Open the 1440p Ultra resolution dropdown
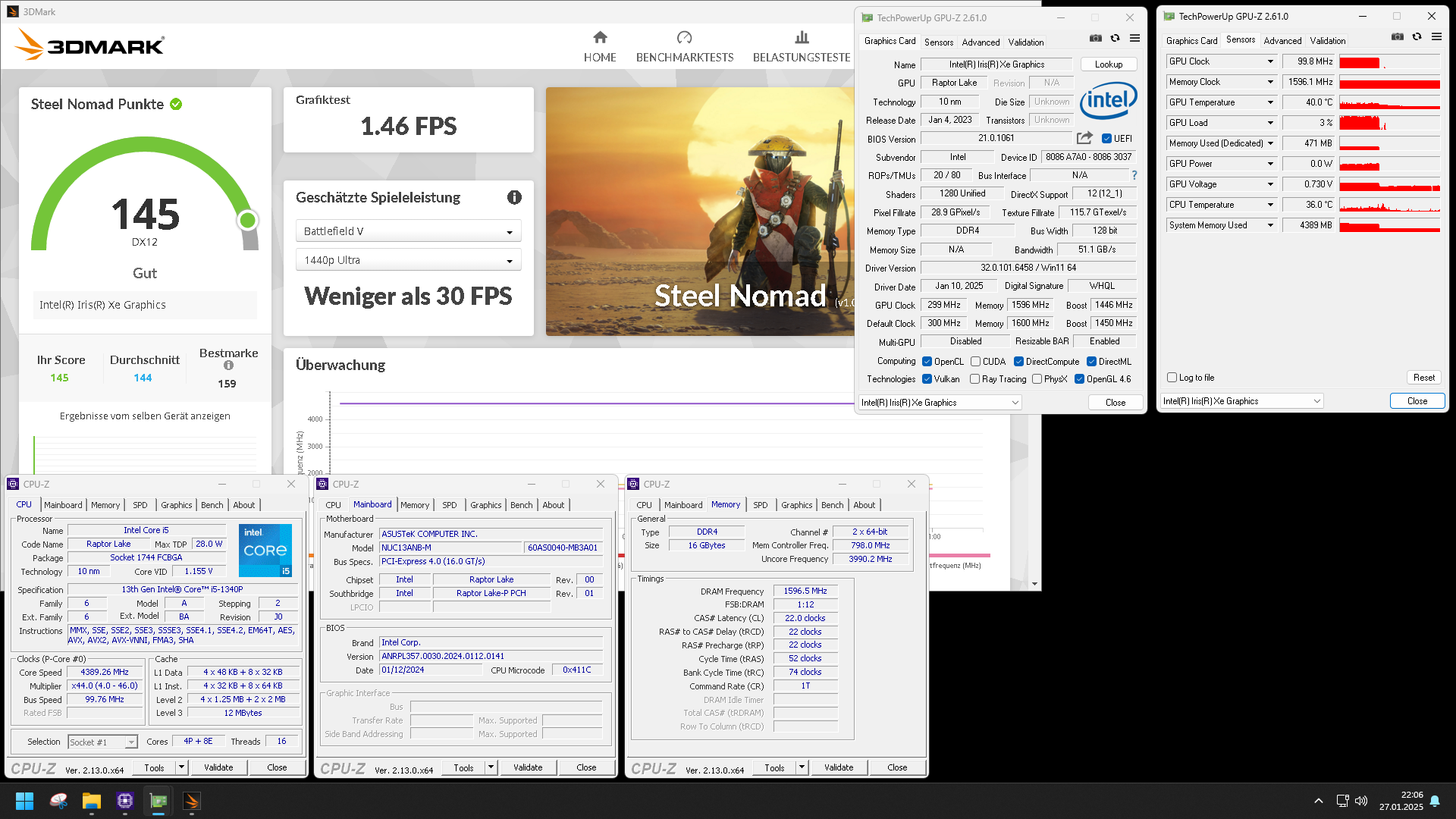The width and height of the screenshot is (1456, 819). [408, 260]
